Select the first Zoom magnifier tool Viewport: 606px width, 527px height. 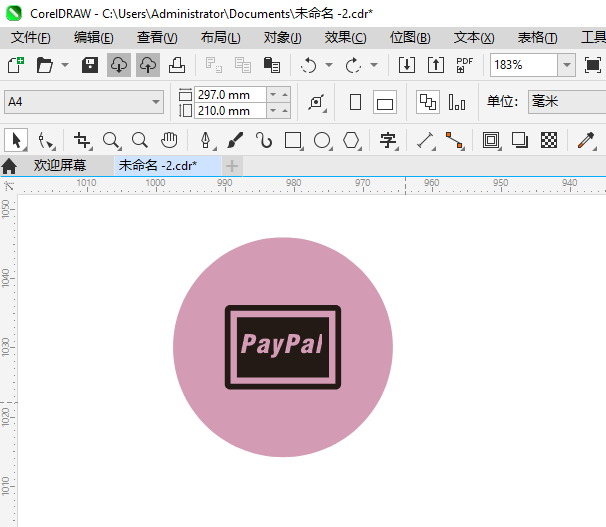click(111, 140)
